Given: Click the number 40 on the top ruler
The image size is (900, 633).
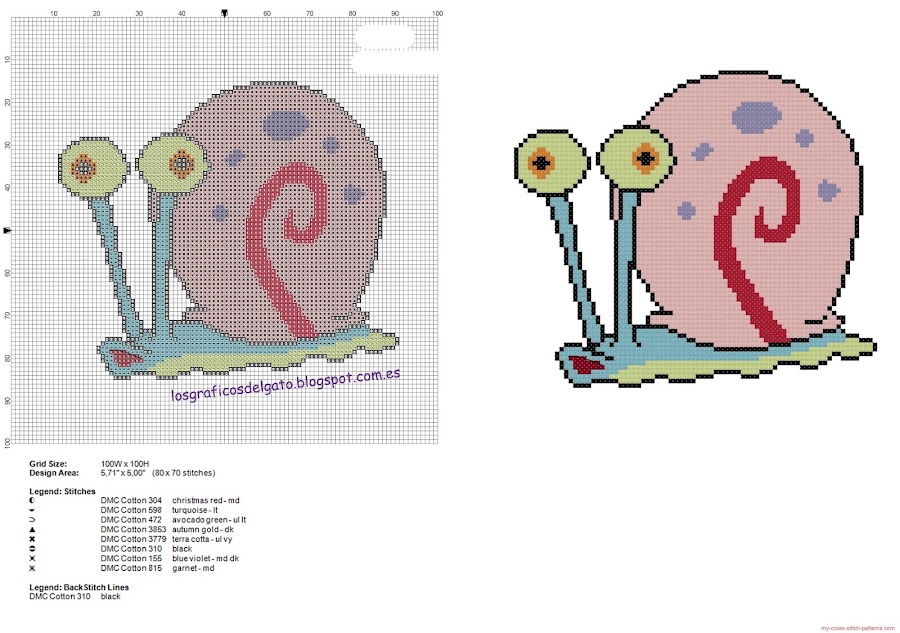Looking at the screenshot, I should tap(181, 13).
